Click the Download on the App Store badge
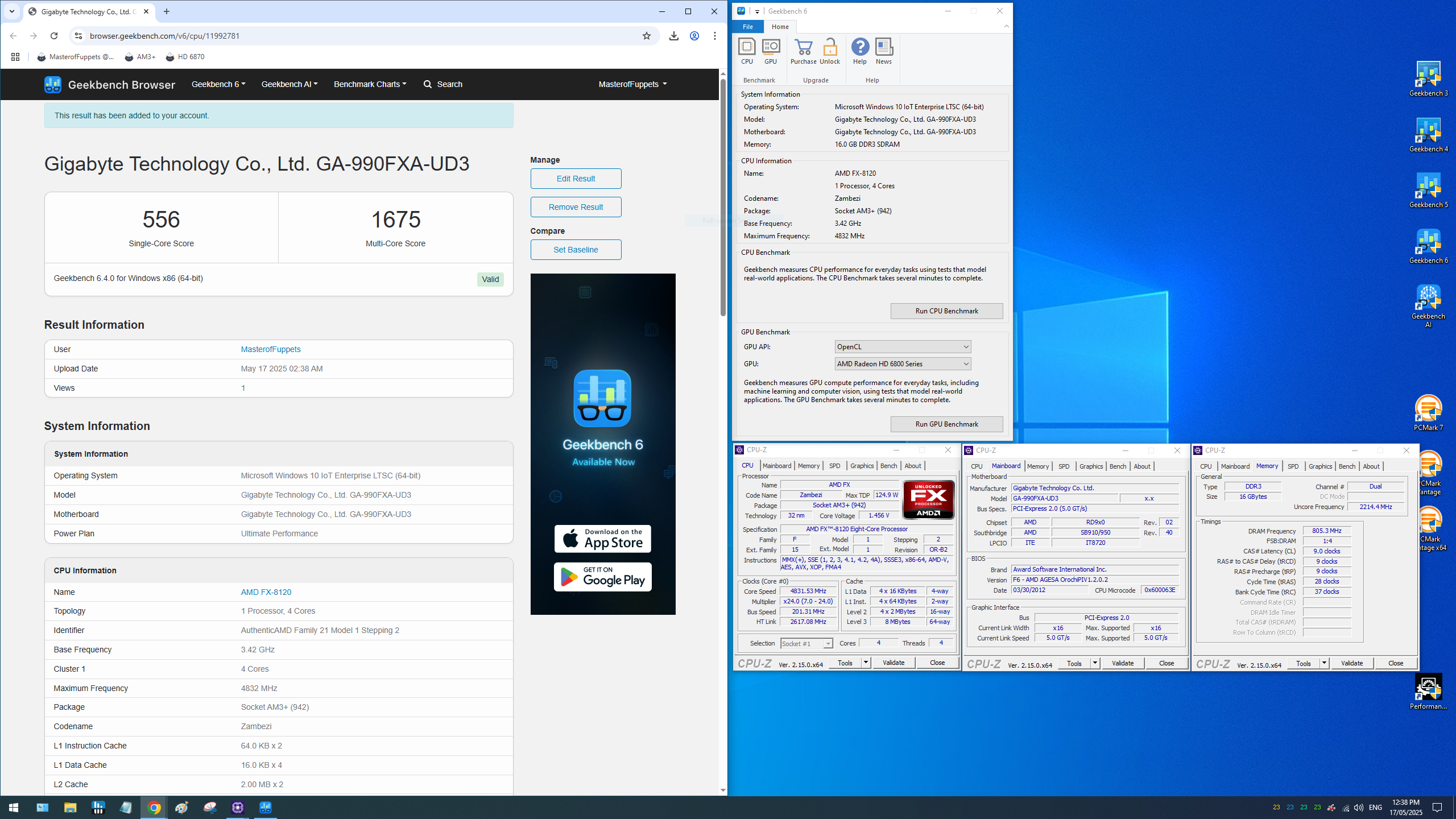The image size is (1456, 819). point(603,539)
